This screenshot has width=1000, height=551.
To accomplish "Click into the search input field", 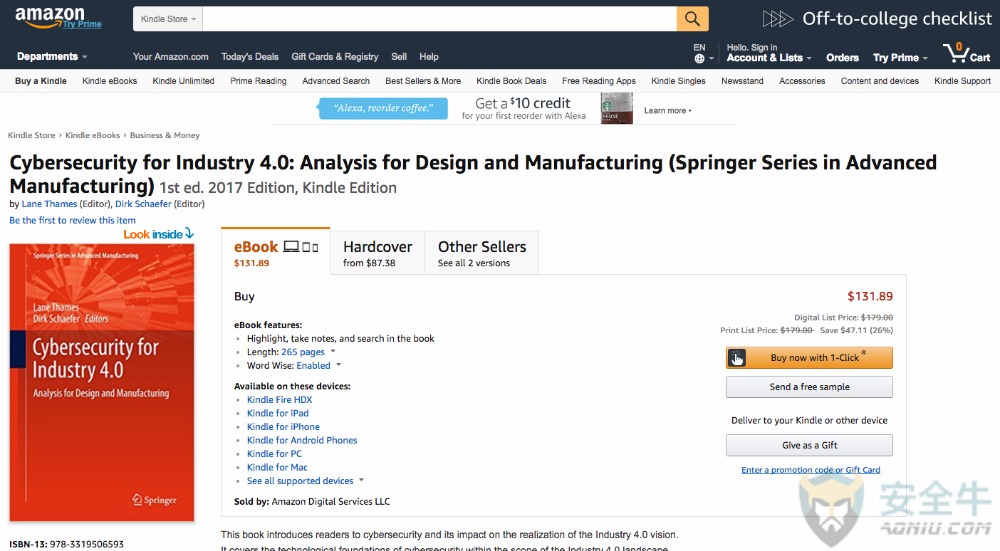I will pyautogui.click(x=439, y=18).
